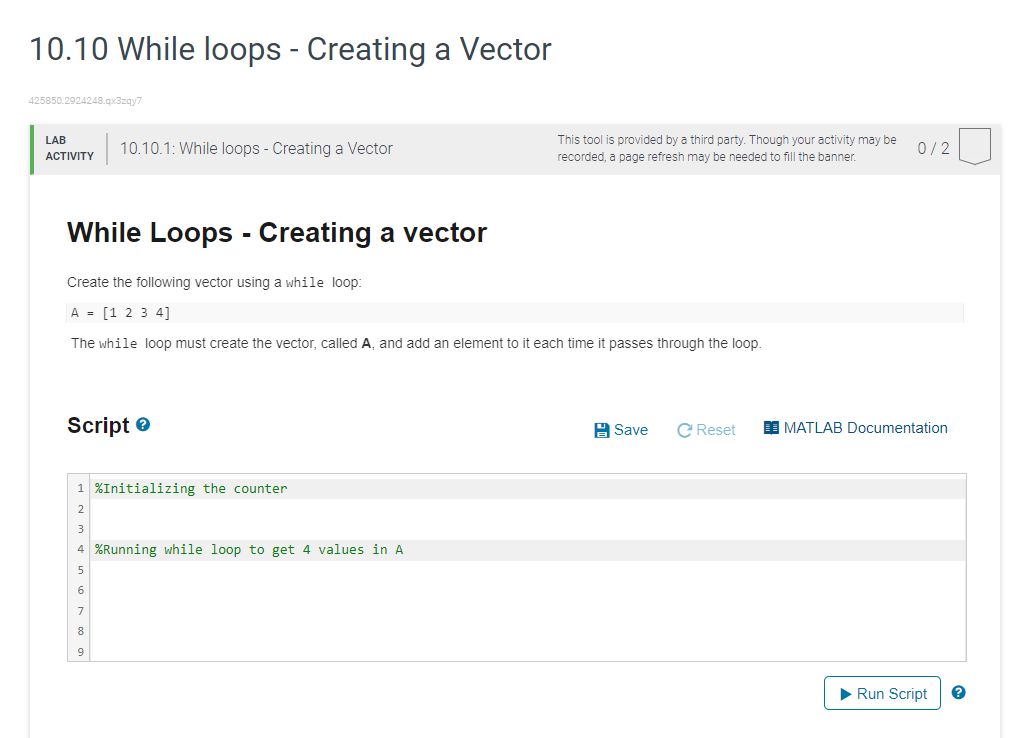1026x738 pixels.
Task: Click the comment about running the while loop
Action: [x=247, y=549]
